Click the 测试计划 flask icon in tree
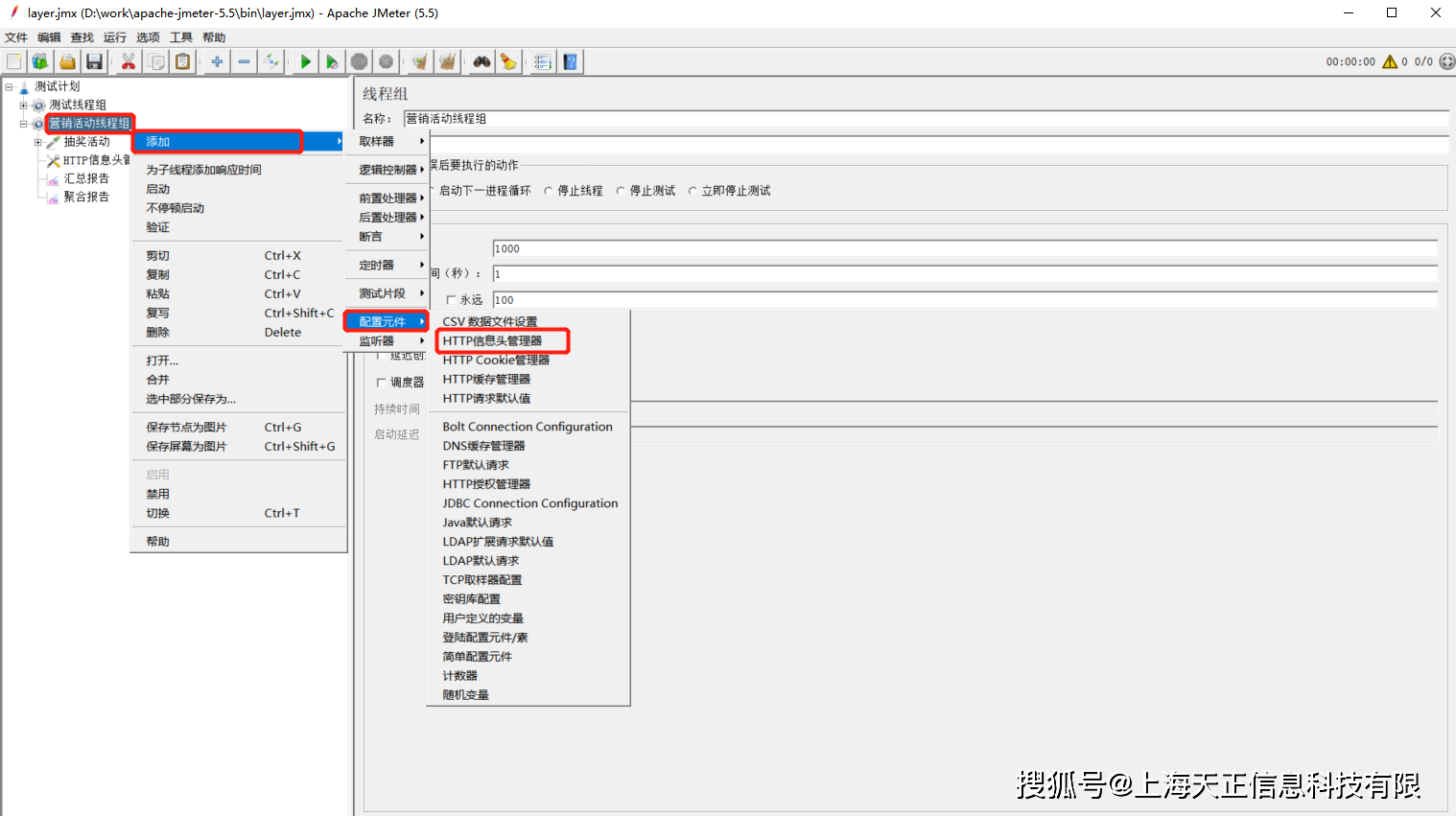Viewport: 1456px width, 816px height. click(x=24, y=86)
